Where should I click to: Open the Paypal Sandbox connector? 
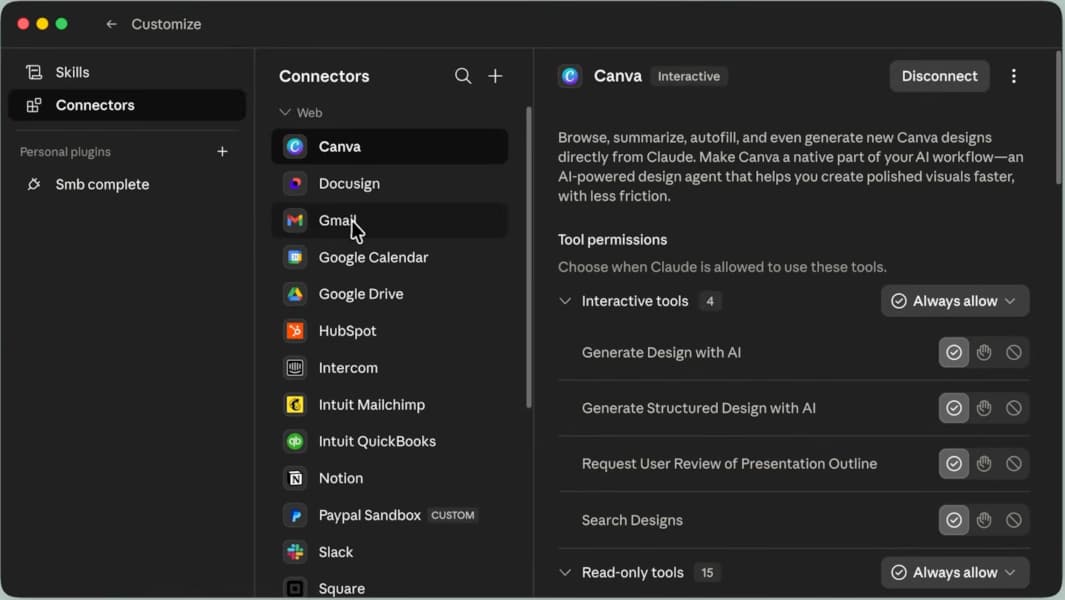tap(390, 515)
